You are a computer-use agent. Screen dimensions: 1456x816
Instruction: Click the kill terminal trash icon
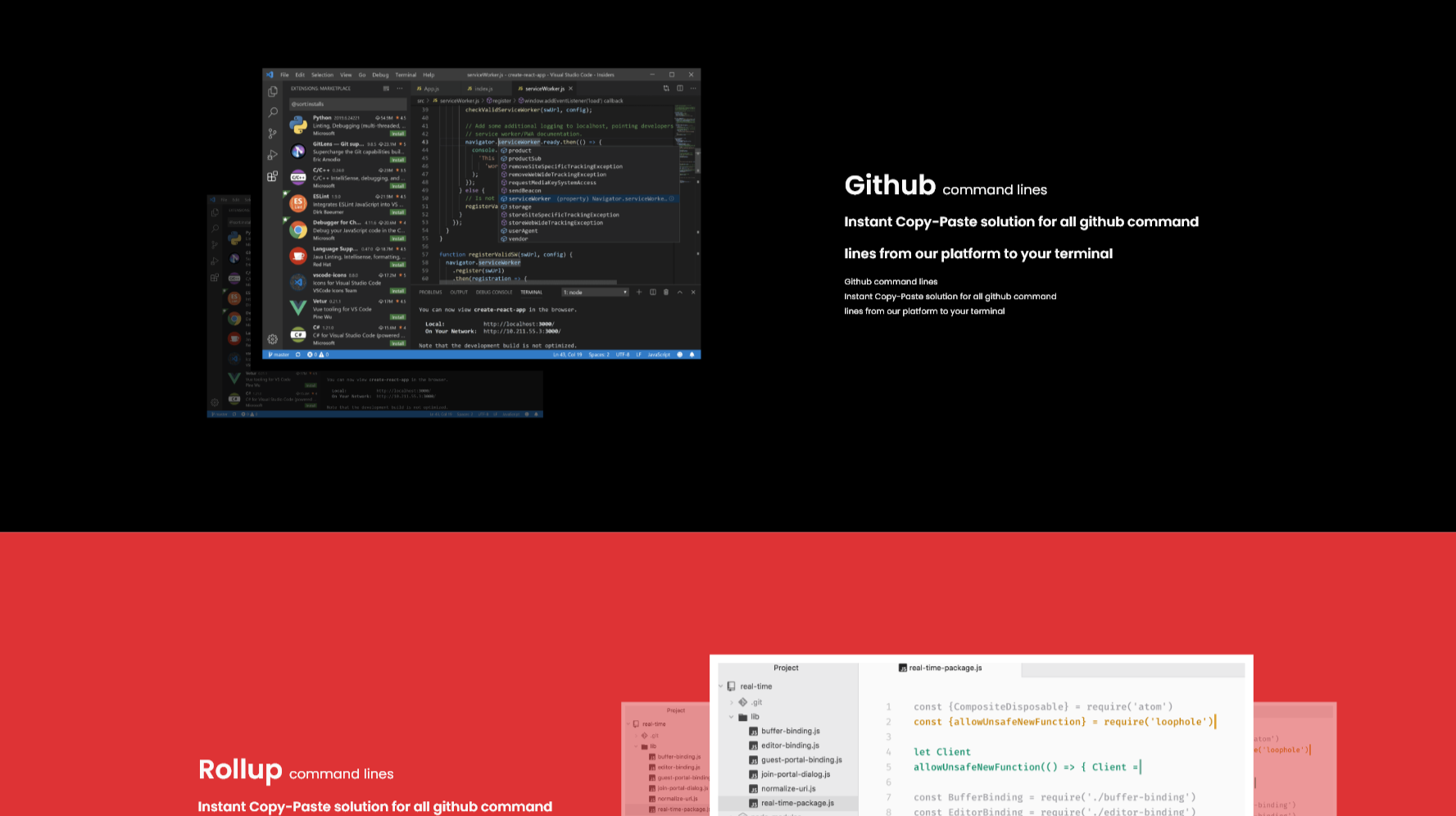point(666,292)
